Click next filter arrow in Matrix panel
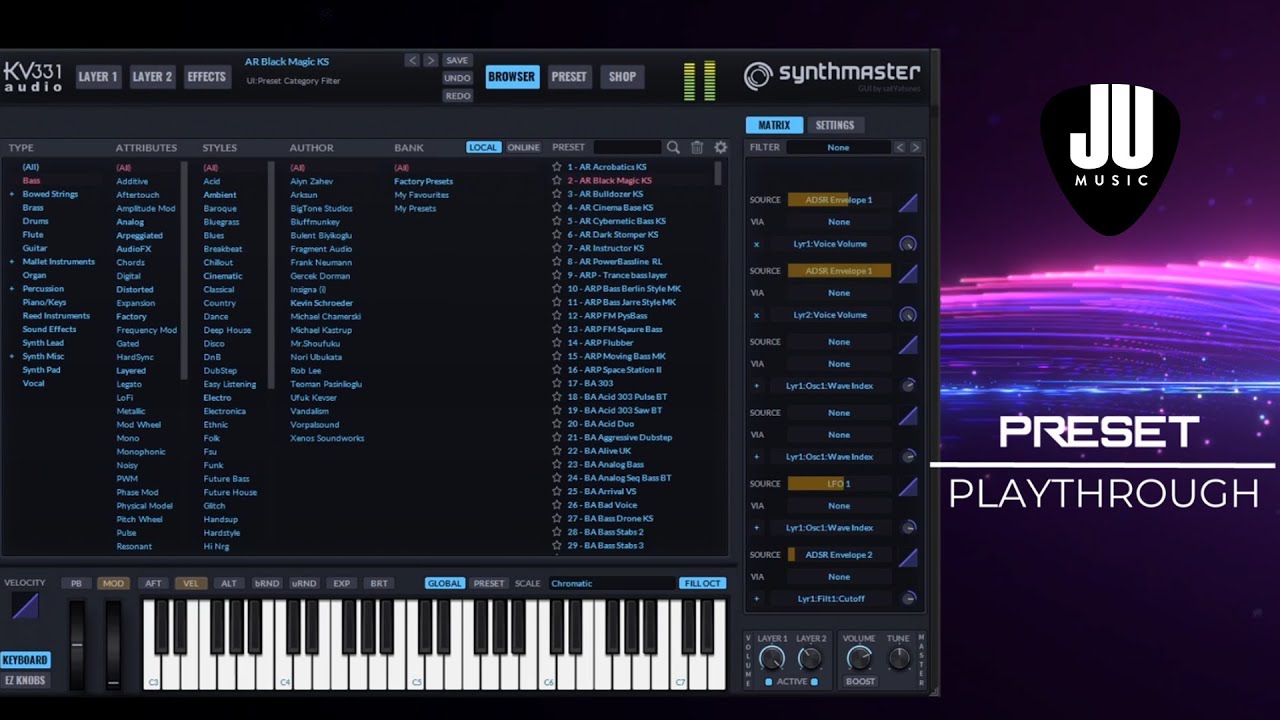Image resolution: width=1280 pixels, height=720 pixels. pos(915,147)
